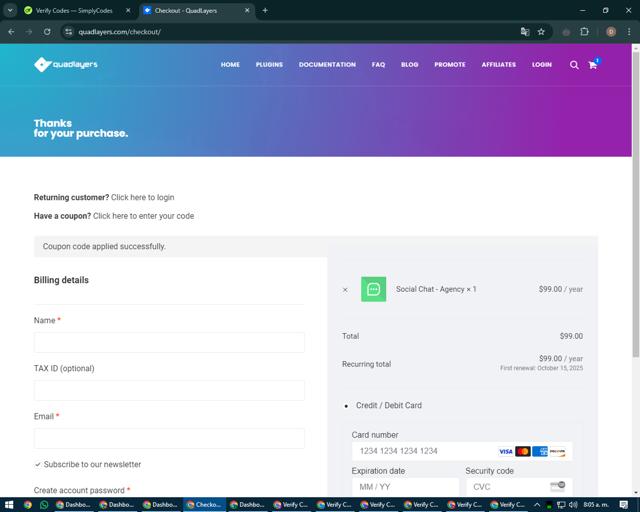Go back using the browser back arrow
This screenshot has width=640, height=512.
[x=11, y=31]
